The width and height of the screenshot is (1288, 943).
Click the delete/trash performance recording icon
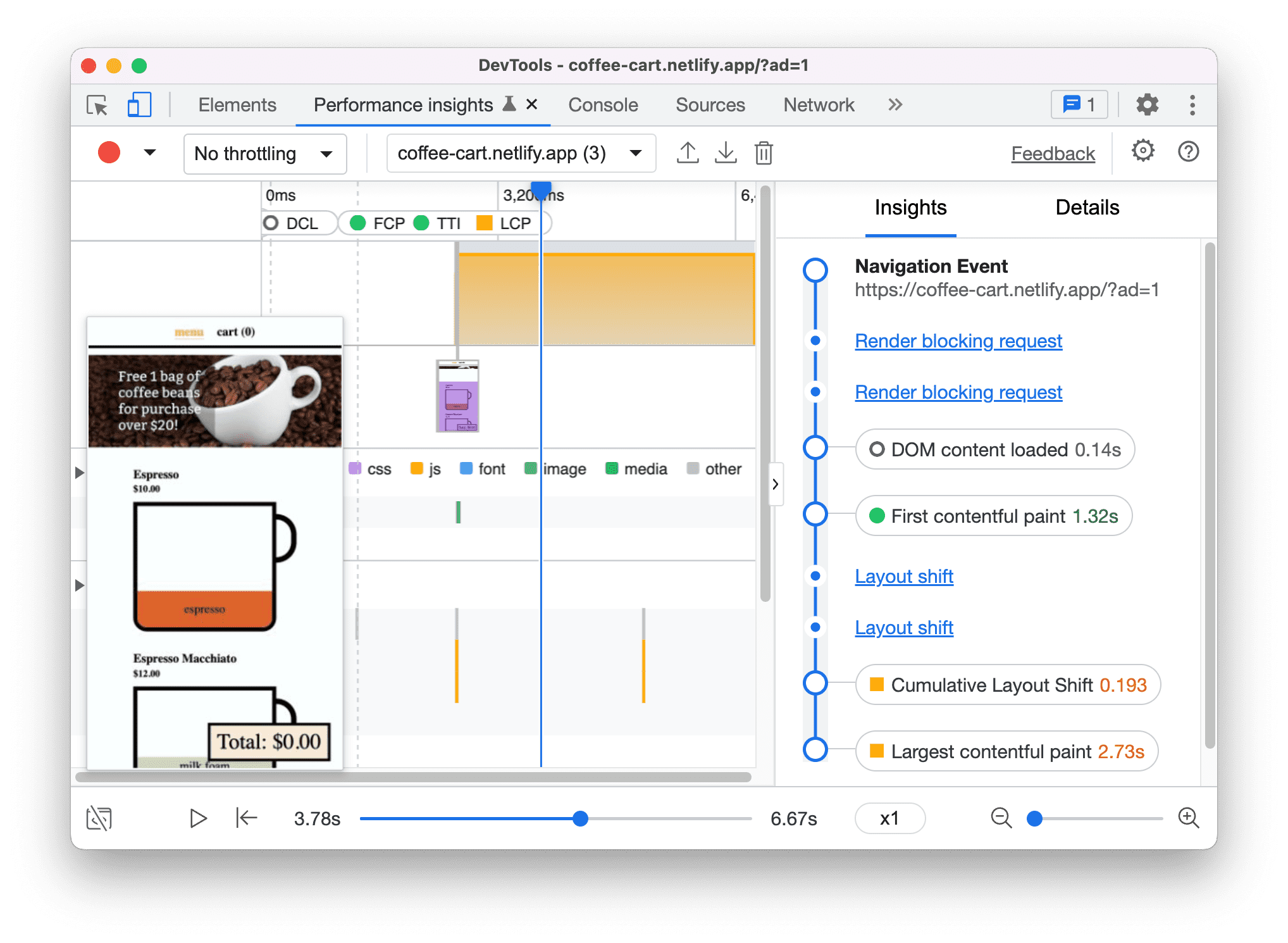pos(769,153)
